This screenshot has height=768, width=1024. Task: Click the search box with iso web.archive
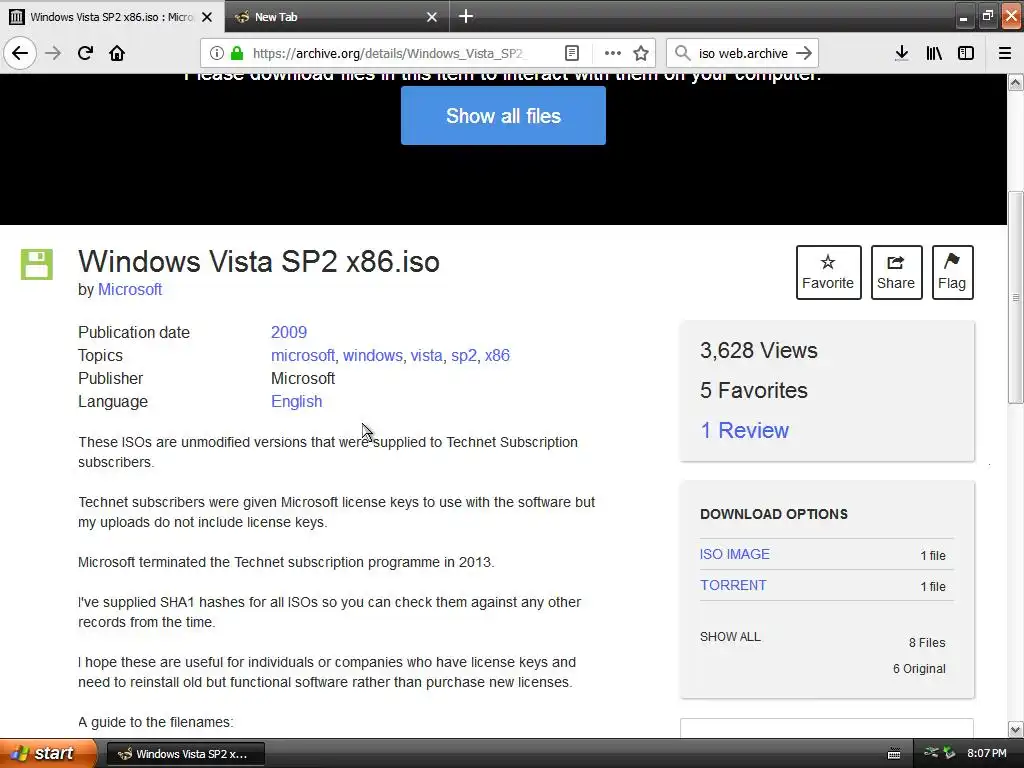pyautogui.click(x=743, y=53)
